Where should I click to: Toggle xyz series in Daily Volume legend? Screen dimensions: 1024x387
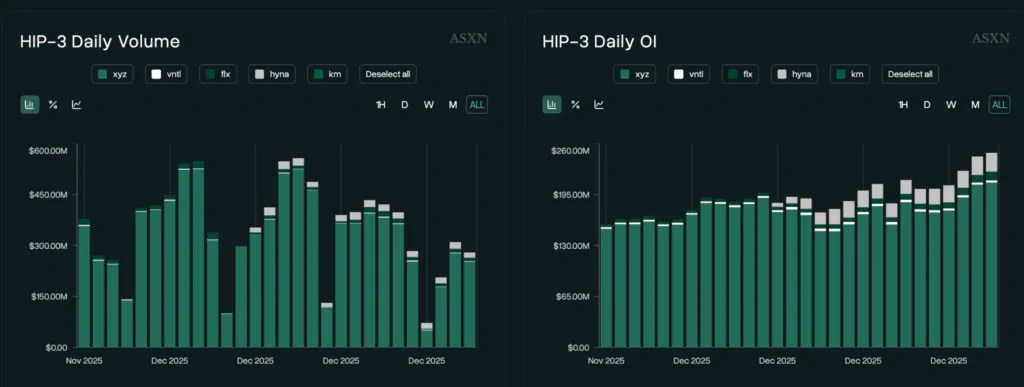pos(112,74)
